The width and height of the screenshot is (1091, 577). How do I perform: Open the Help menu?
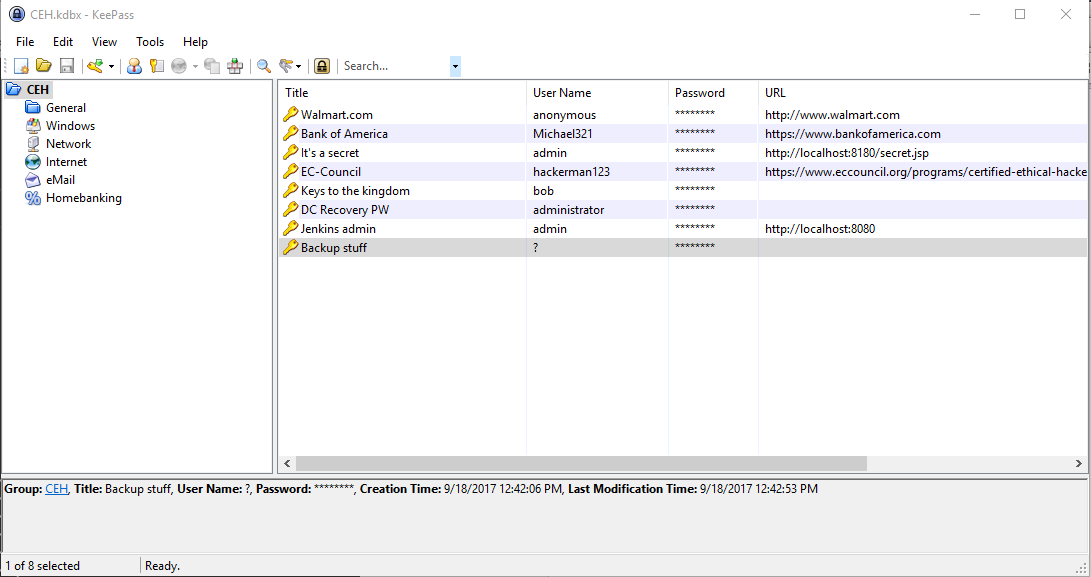pos(196,42)
